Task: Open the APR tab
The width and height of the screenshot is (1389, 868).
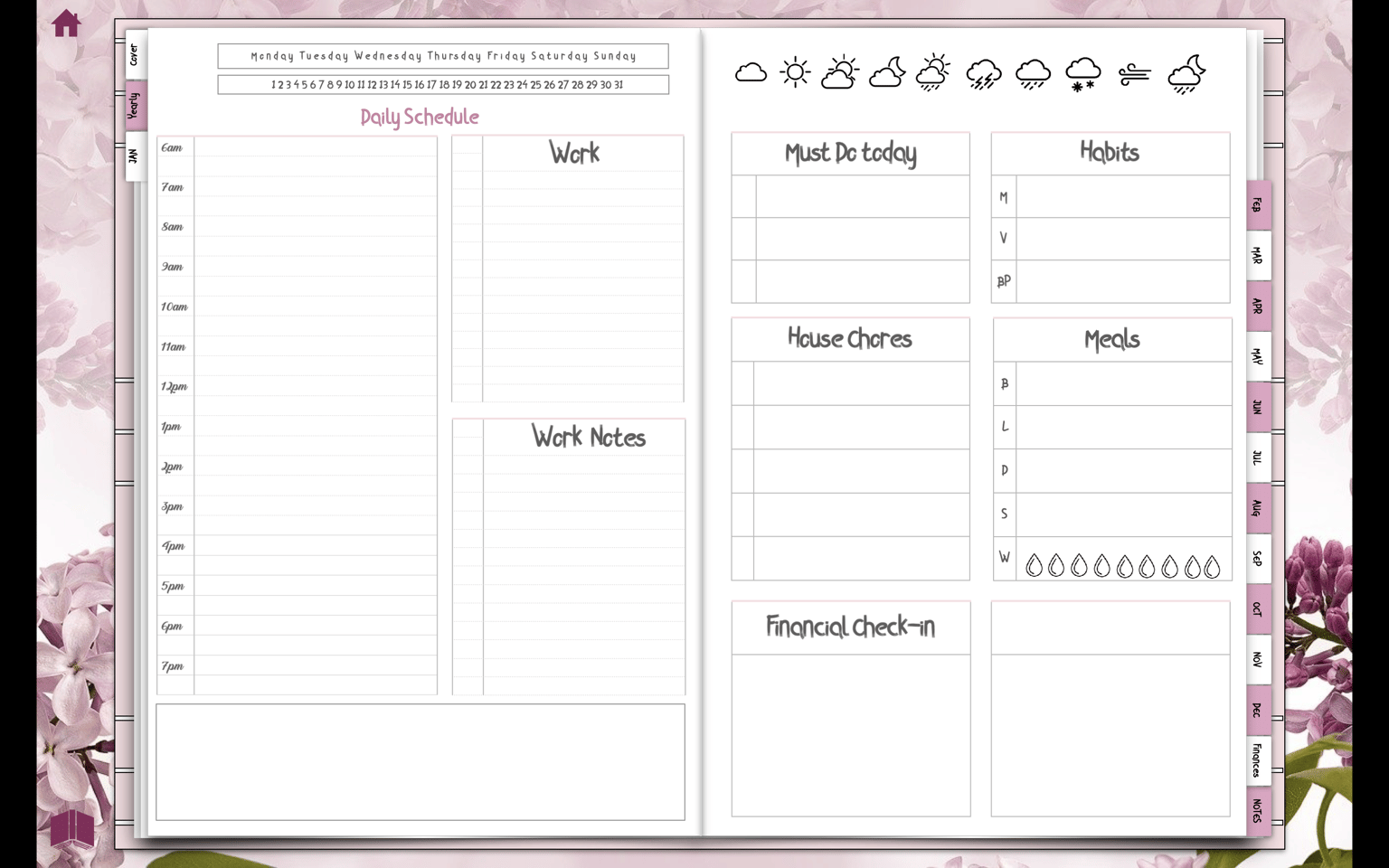Action: [1258, 307]
